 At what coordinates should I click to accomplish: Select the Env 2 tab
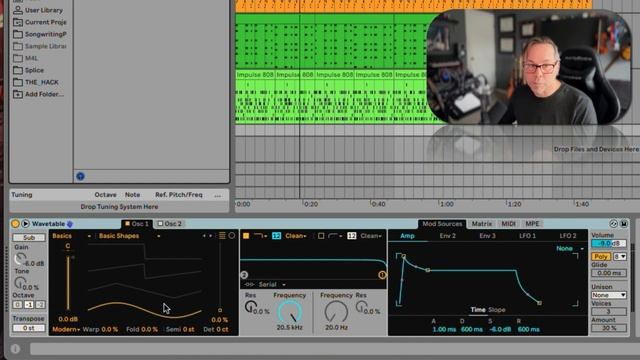click(447, 236)
